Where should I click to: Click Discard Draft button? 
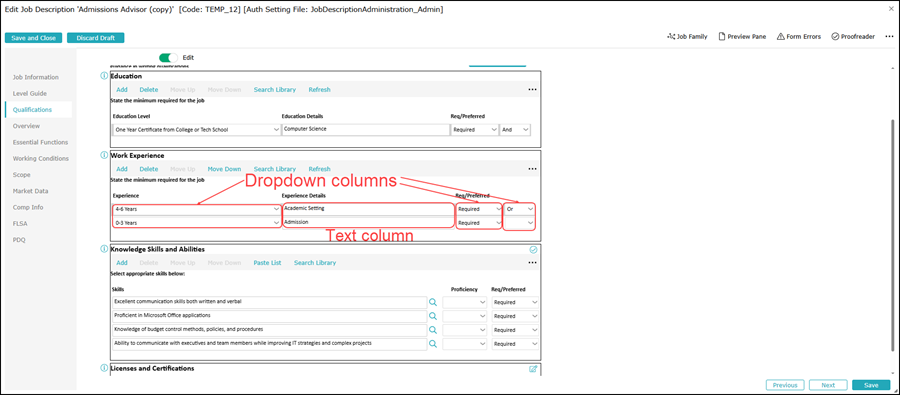[96, 38]
